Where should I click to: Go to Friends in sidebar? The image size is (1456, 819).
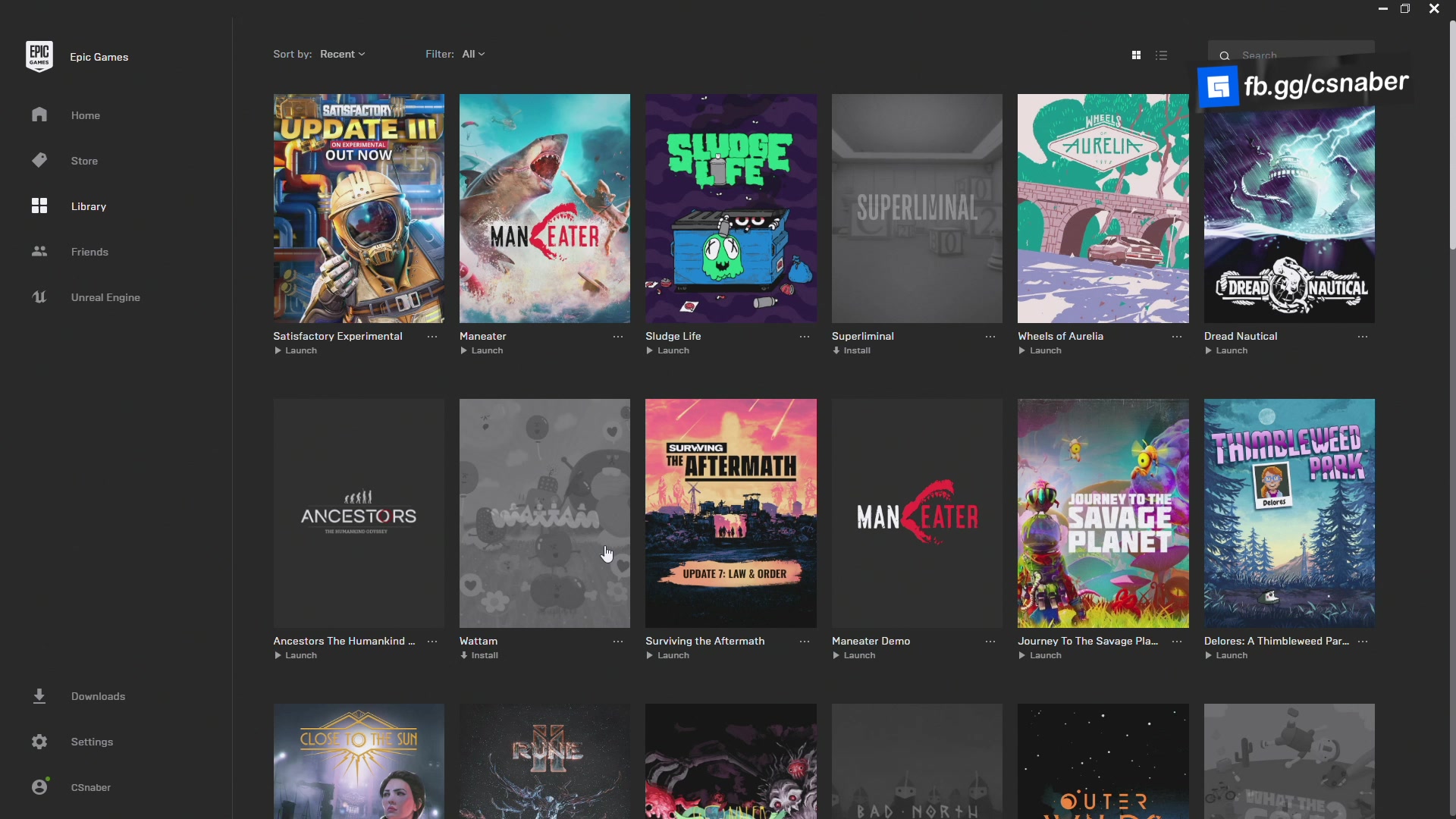tap(89, 252)
